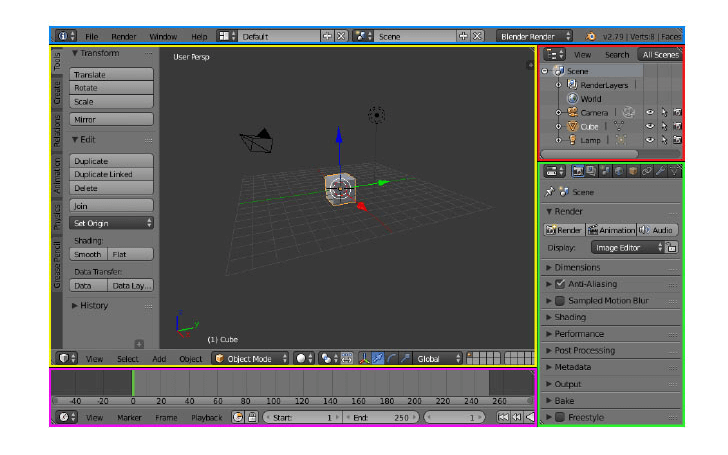Switch to the Create sidebar tab
This screenshot has height=455, width=728.
[x=57, y=93]
